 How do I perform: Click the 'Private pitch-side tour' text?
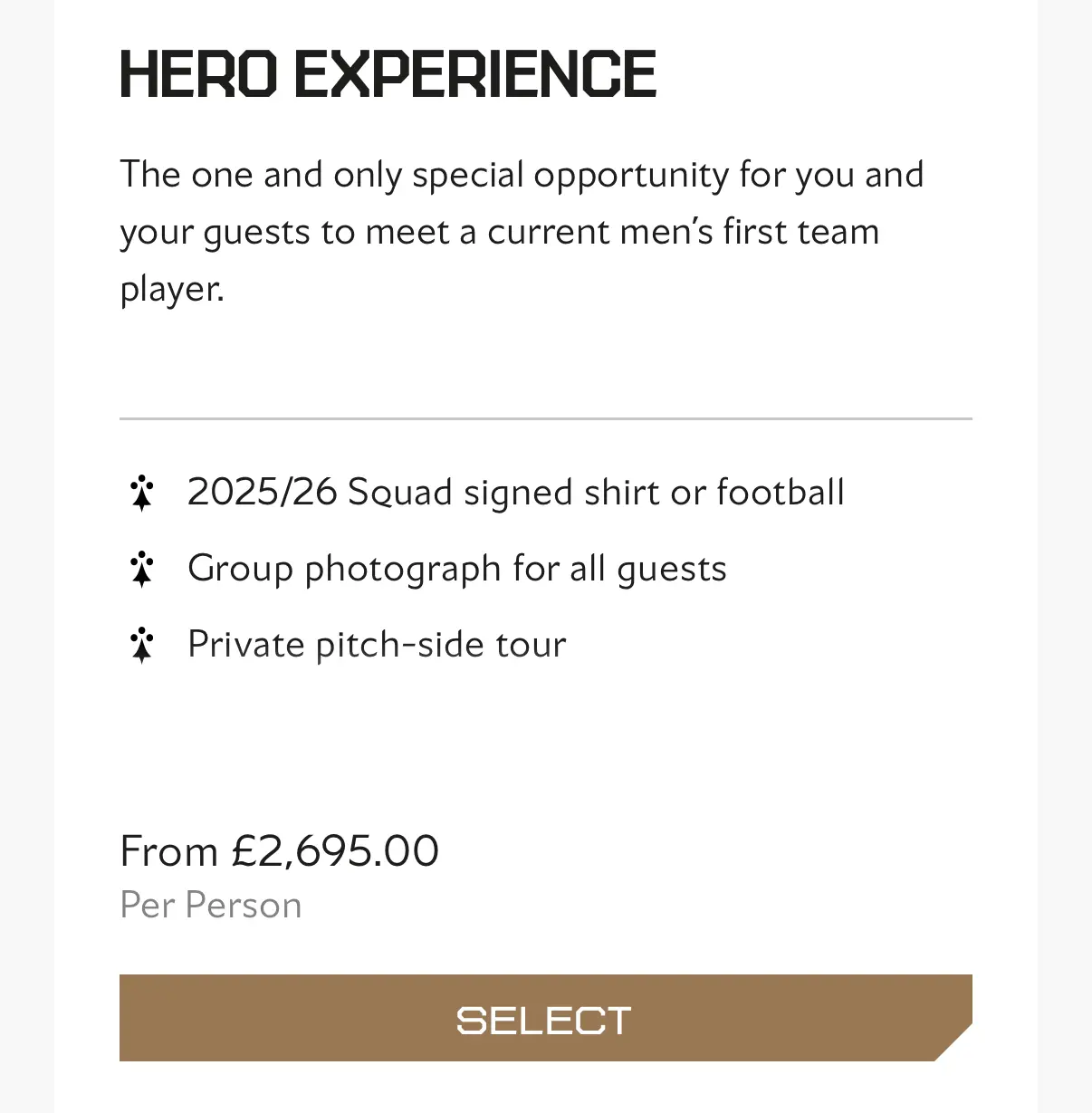pyautogui.click(x=377, y=645)
